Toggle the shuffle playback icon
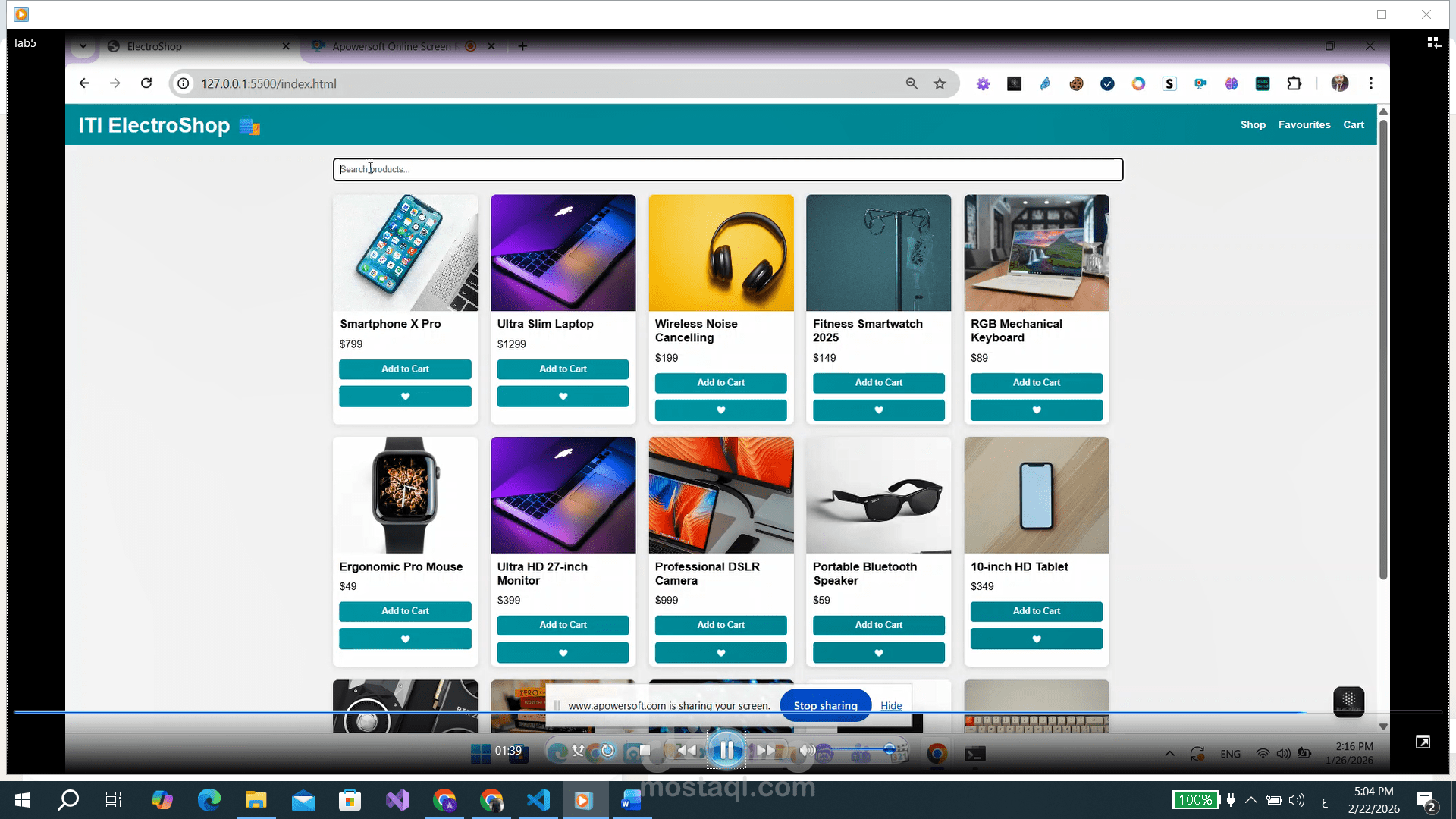The width and height of the screenshot is (1456, 819). (x=578, y=750)
